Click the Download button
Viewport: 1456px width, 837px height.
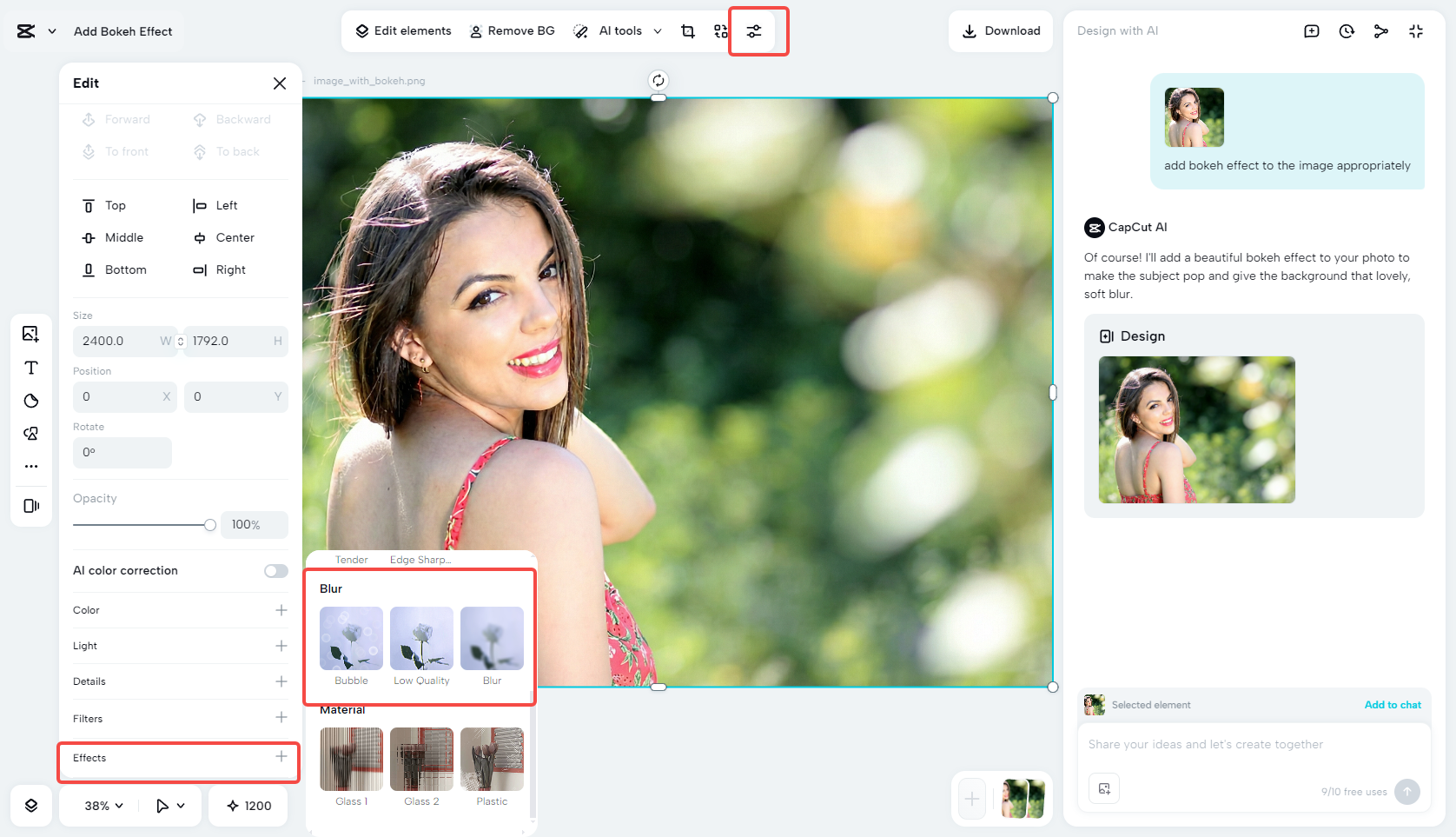click(1001, 30)
